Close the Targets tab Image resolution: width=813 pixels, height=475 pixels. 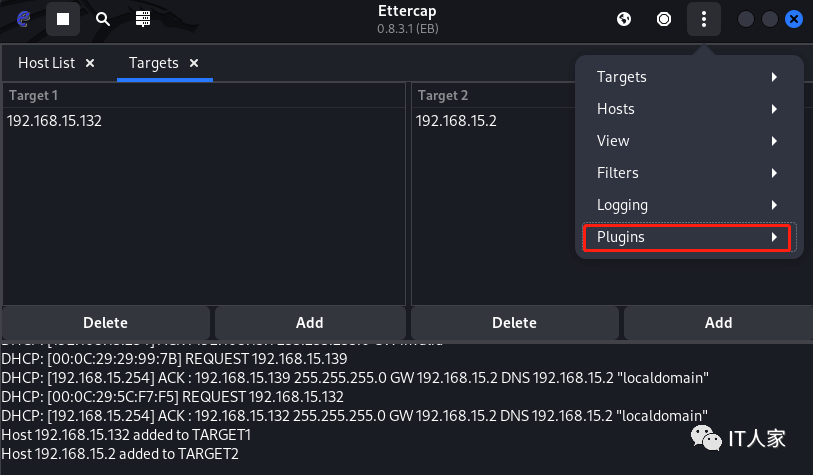coord(194,63)
